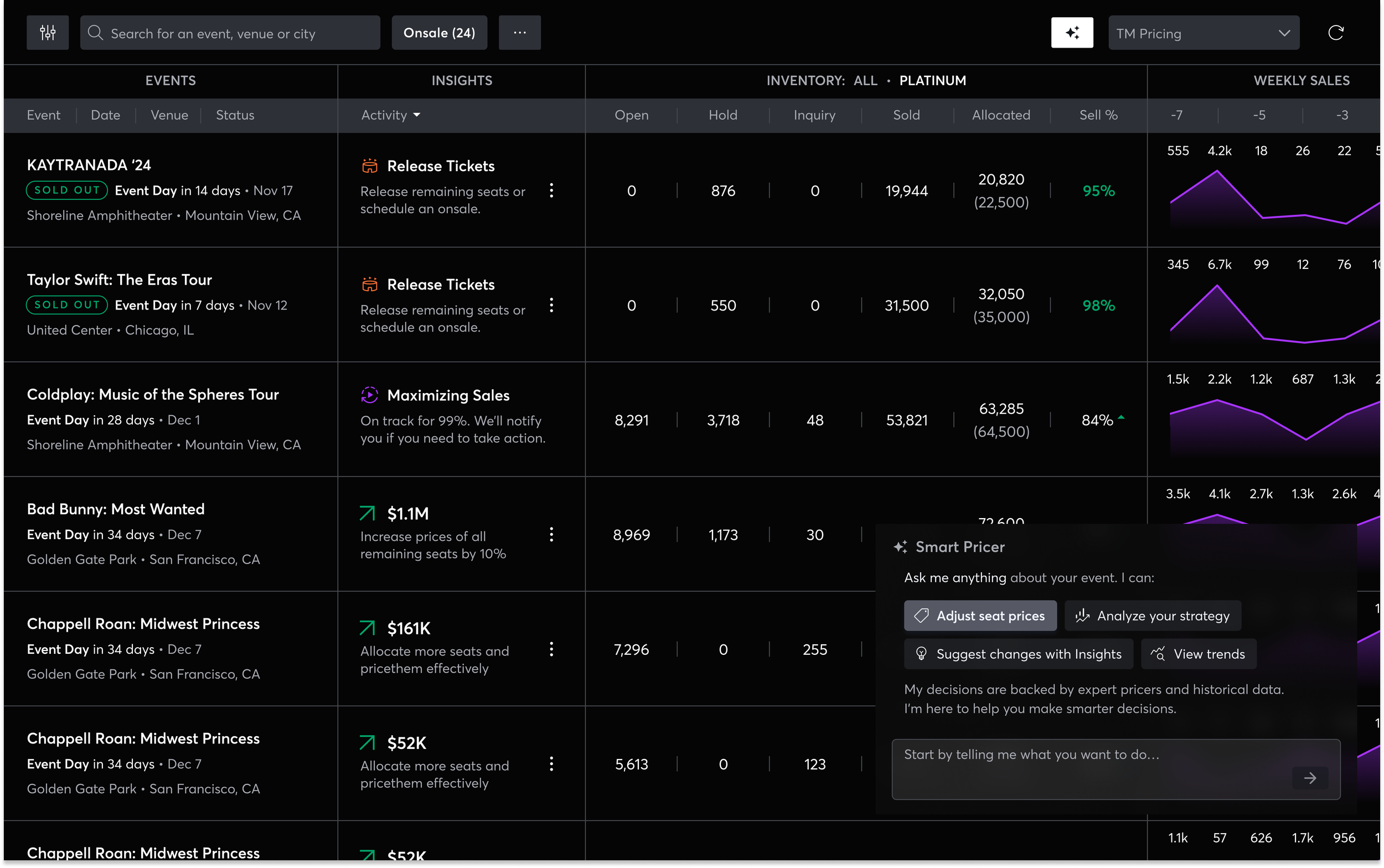Click the refresh icon
The height and width of the screenshot is (868, 1384).
[1336, 33]
